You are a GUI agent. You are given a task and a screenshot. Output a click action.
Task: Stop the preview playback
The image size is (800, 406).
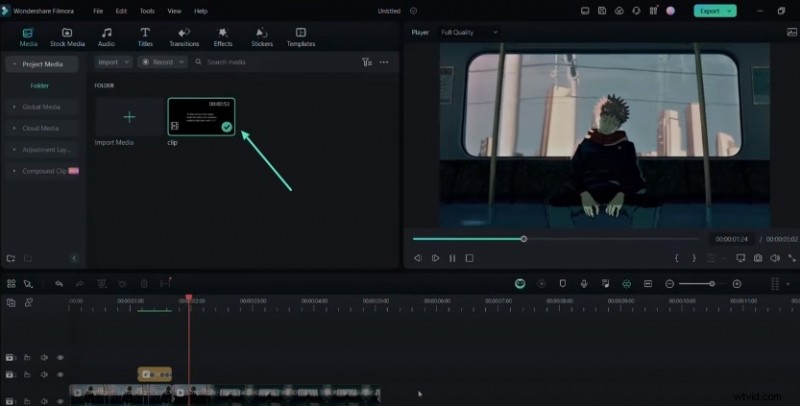pos(469,258)
